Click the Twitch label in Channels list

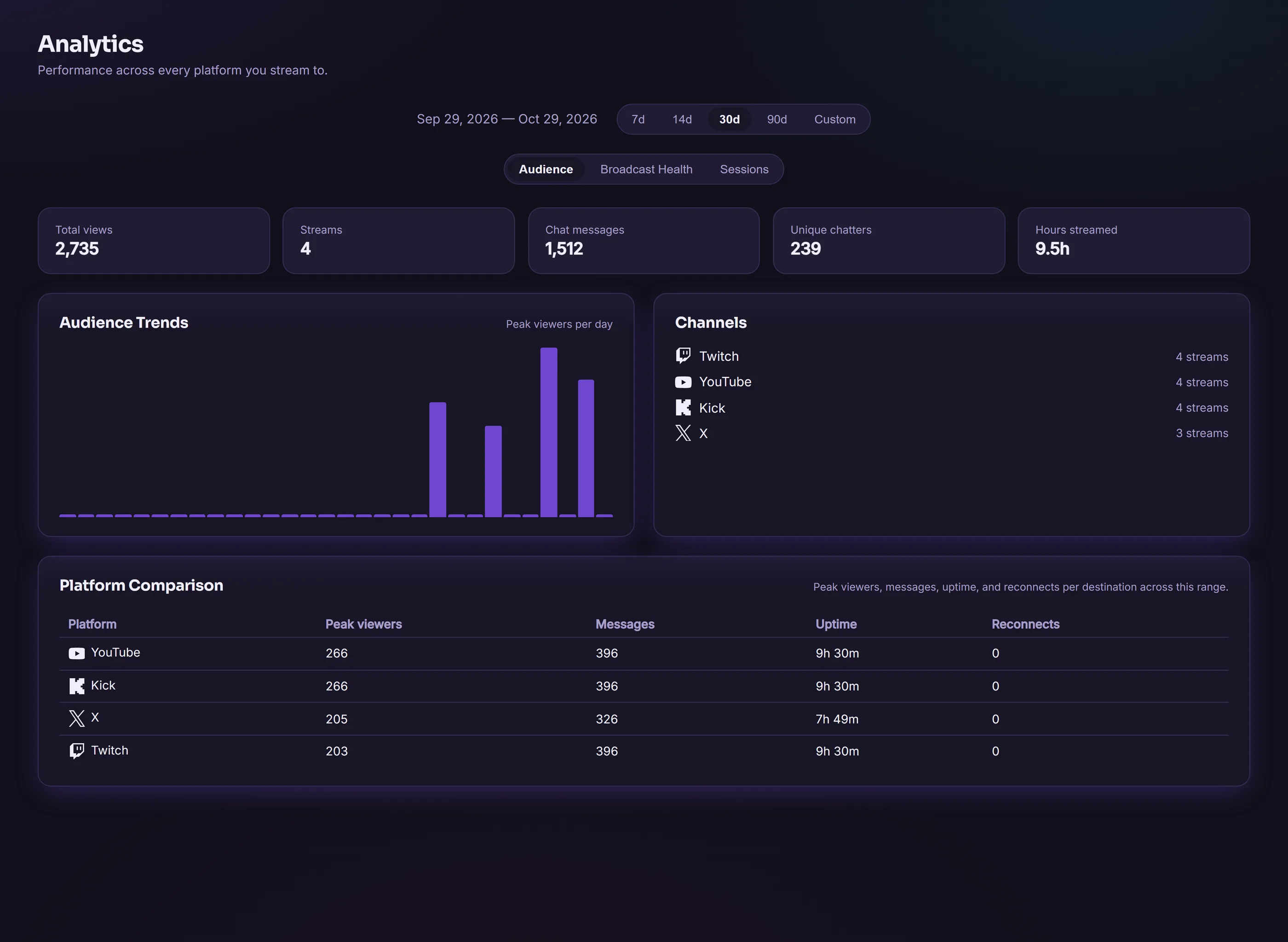click(719, 356)
